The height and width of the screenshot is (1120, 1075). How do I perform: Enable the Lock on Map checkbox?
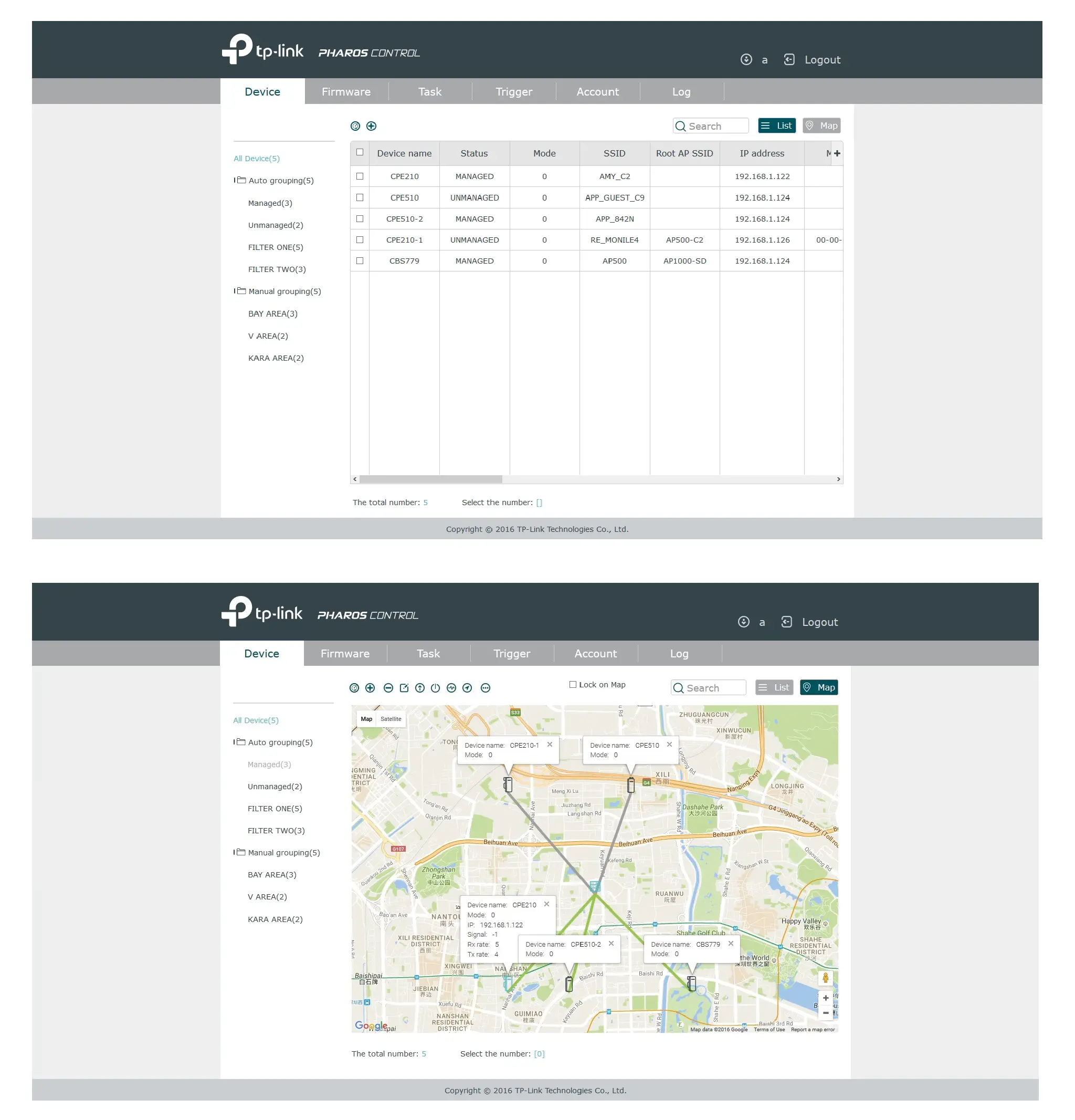572,684
